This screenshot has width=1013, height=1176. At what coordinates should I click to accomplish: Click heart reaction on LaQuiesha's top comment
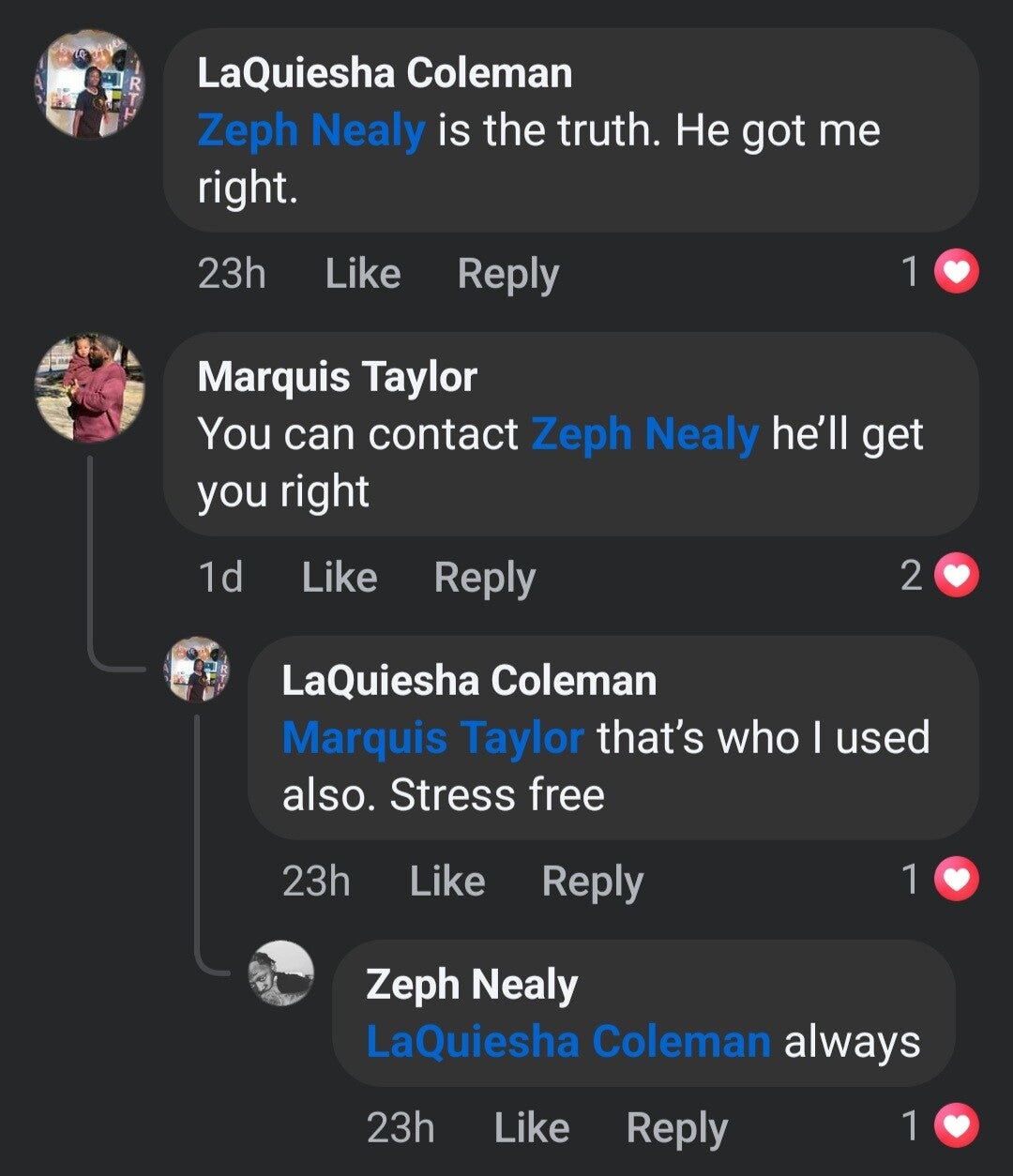click(958, 273)
